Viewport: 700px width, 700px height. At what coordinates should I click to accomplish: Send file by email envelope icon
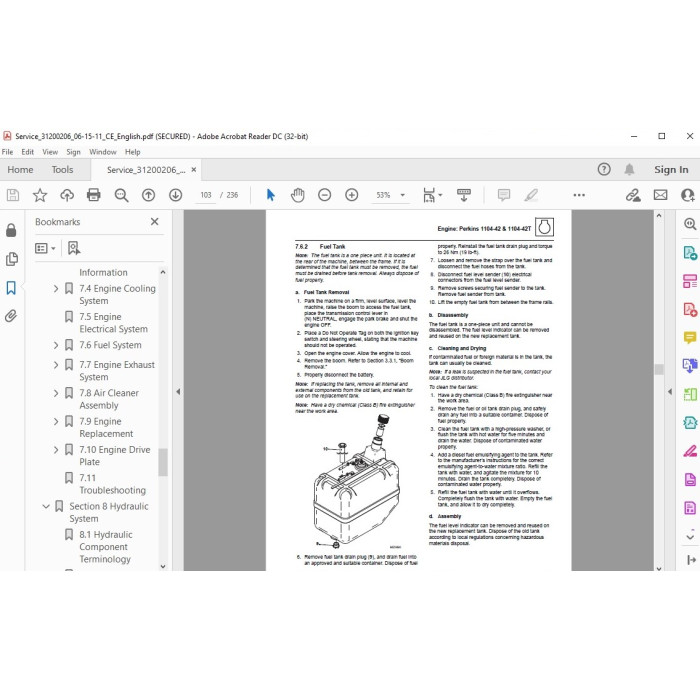pyautogui.click(x=661, y=195)
